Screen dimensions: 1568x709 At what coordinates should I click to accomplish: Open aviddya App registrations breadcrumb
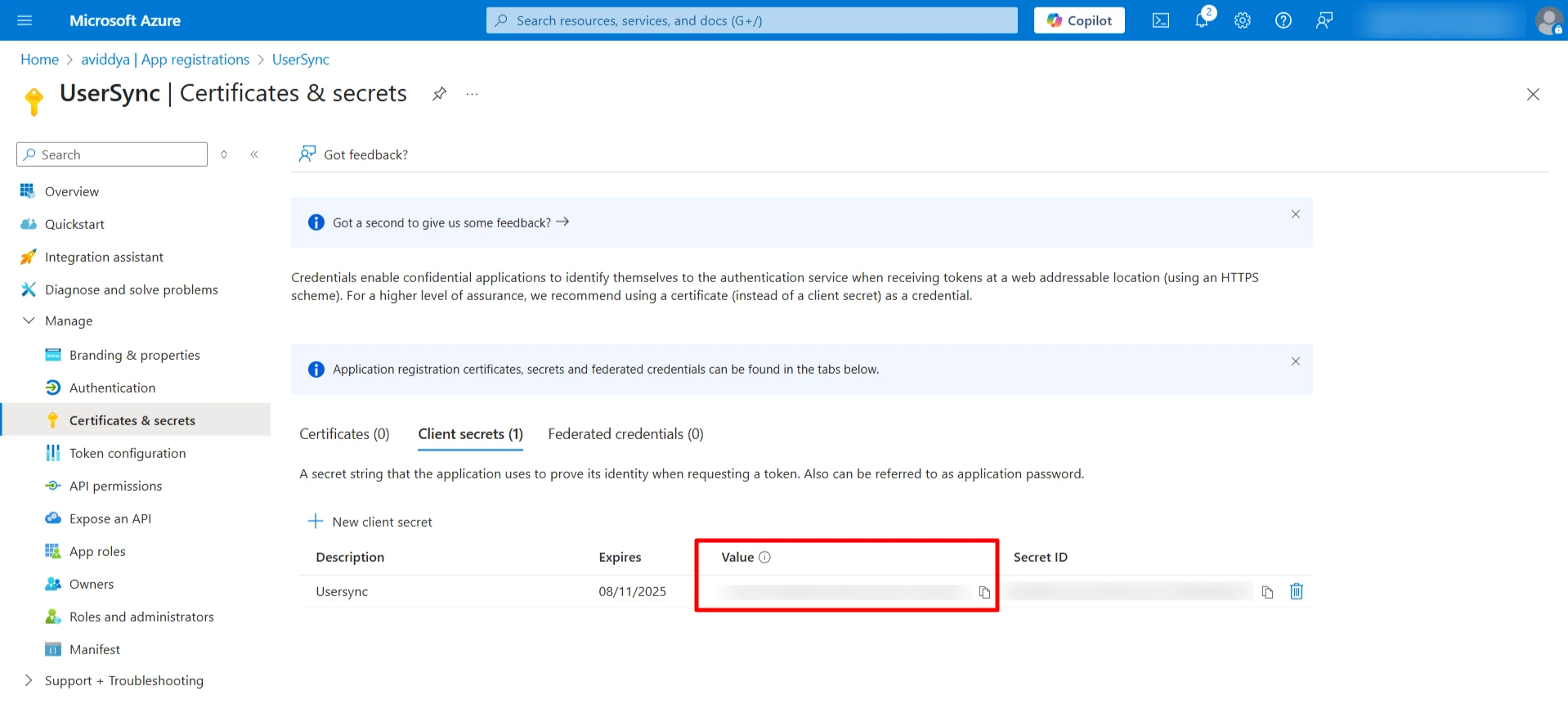[165, 60]
